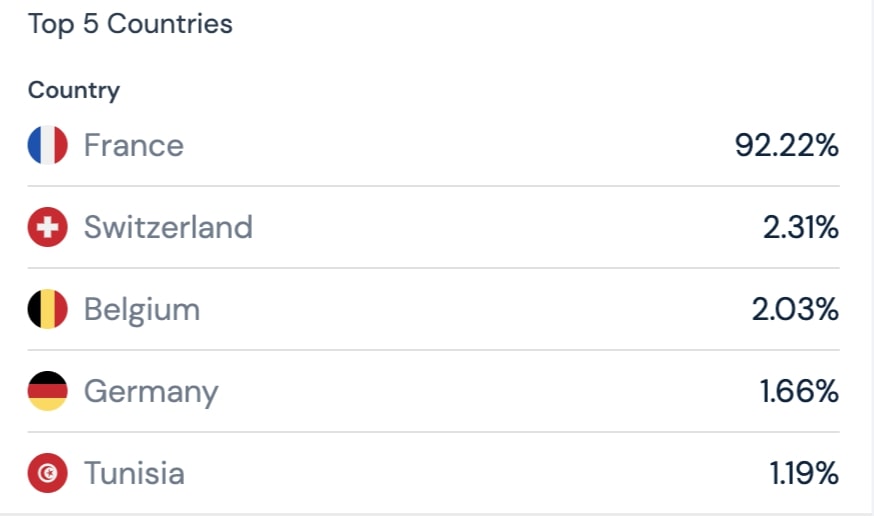The width and height of the screenshot is (874, 516).
Task: Click the Top 5 Countries heading
Action: (x=130, y=24)
